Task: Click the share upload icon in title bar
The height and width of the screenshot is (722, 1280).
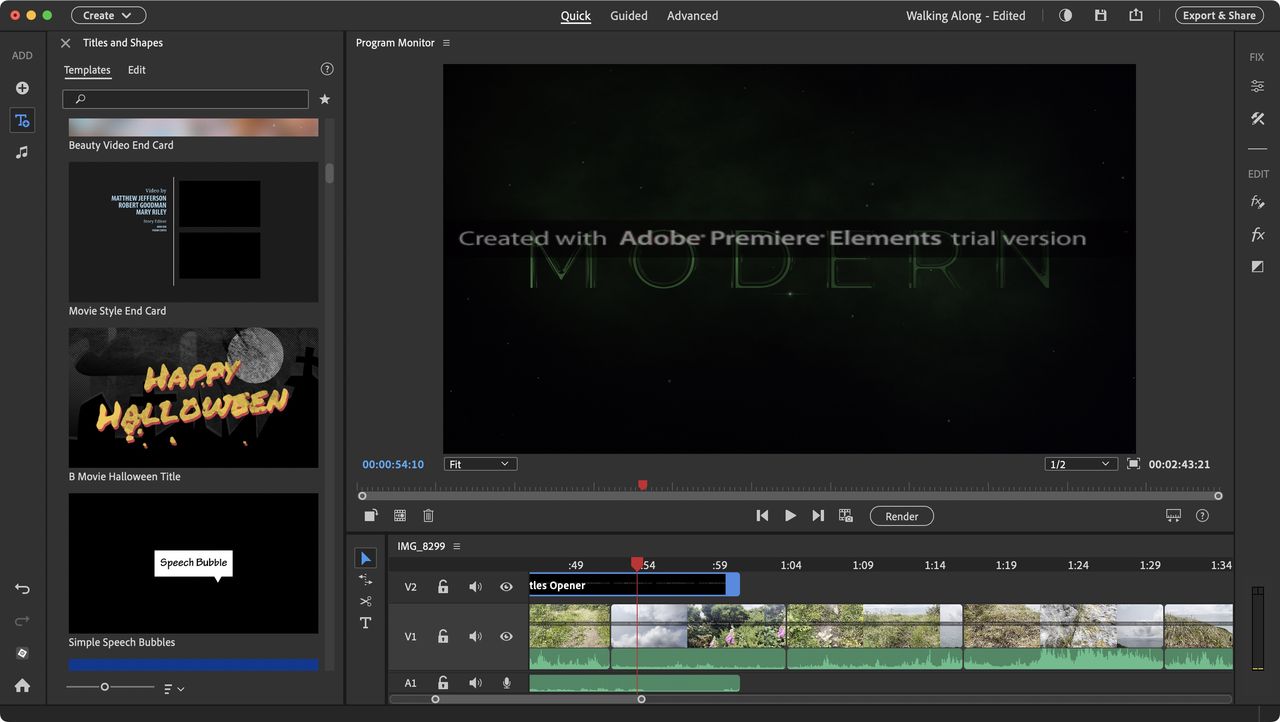Action: (1136, 16)
